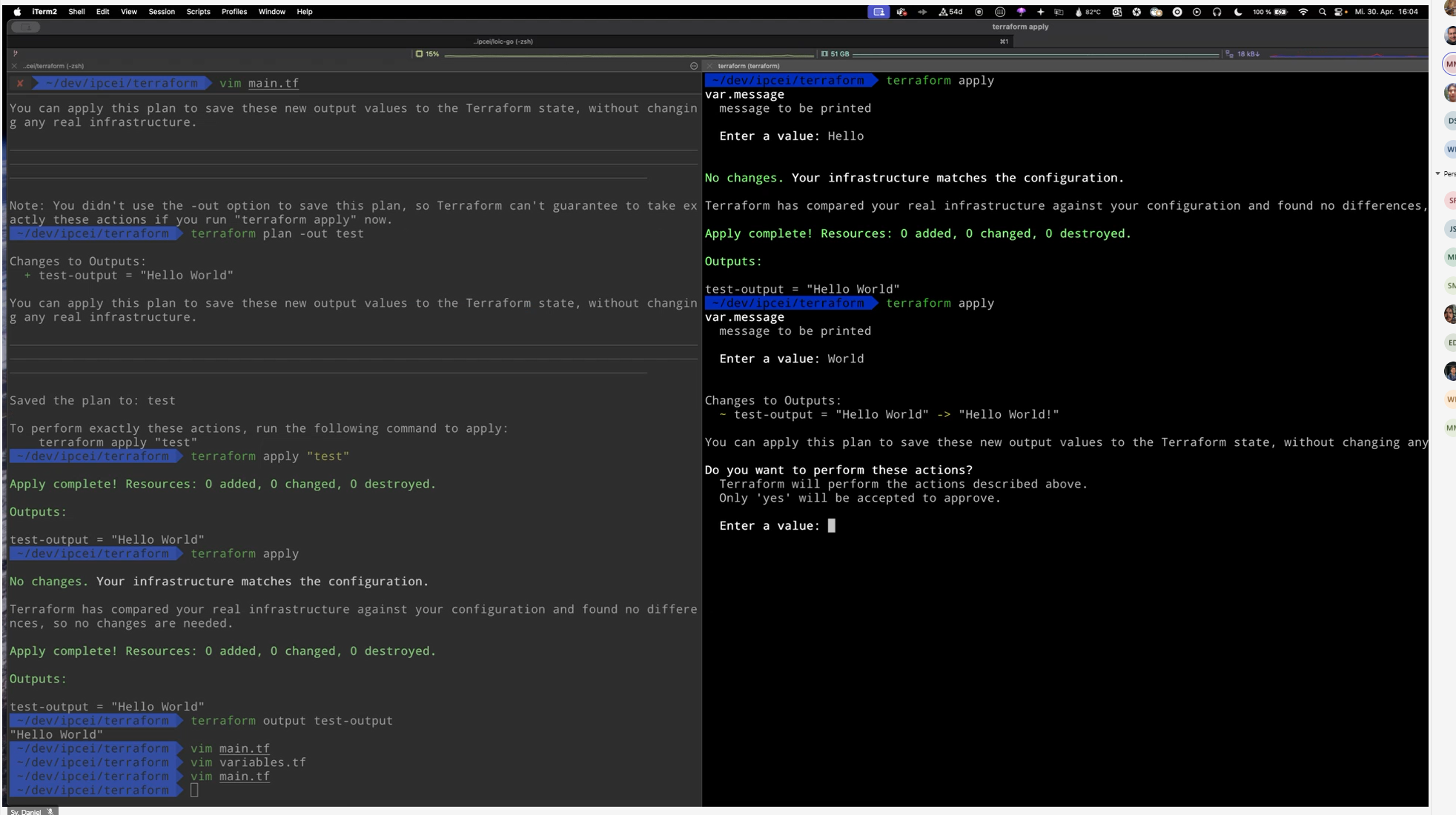Open the View menu
The image size is (1456, 815).
(129, 12)
